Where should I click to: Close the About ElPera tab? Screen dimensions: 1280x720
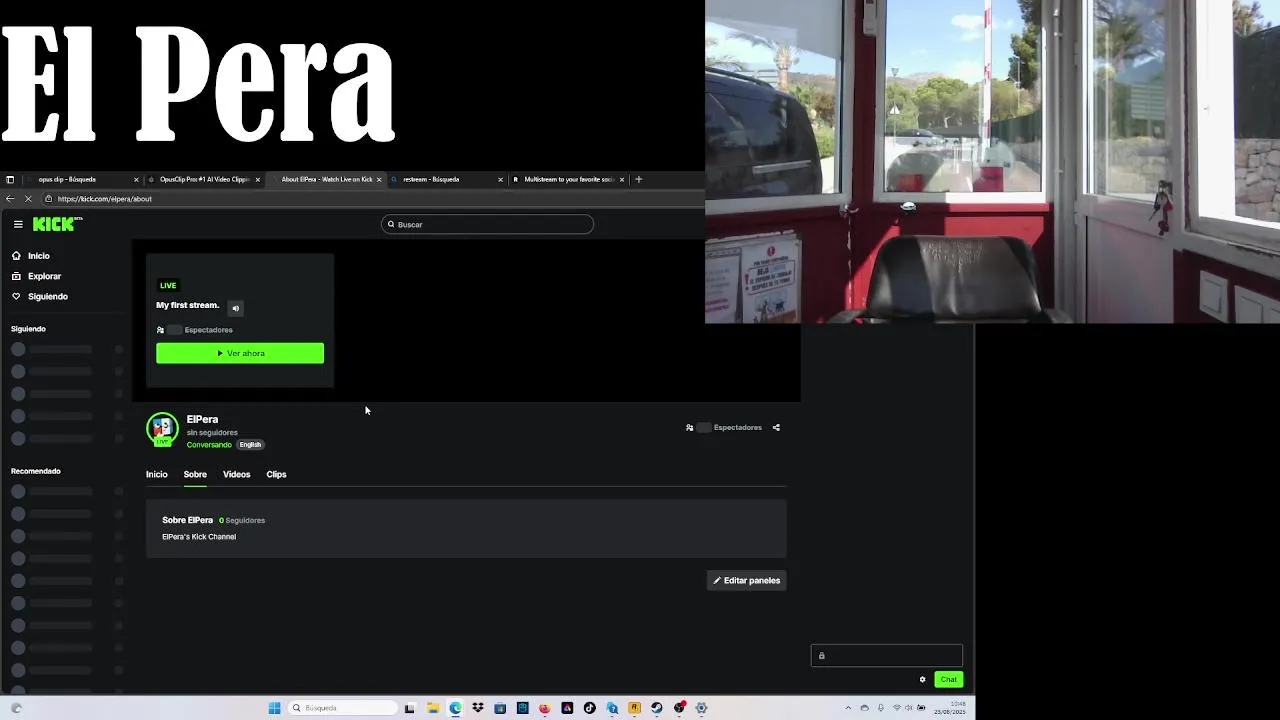tap(379, 179)
